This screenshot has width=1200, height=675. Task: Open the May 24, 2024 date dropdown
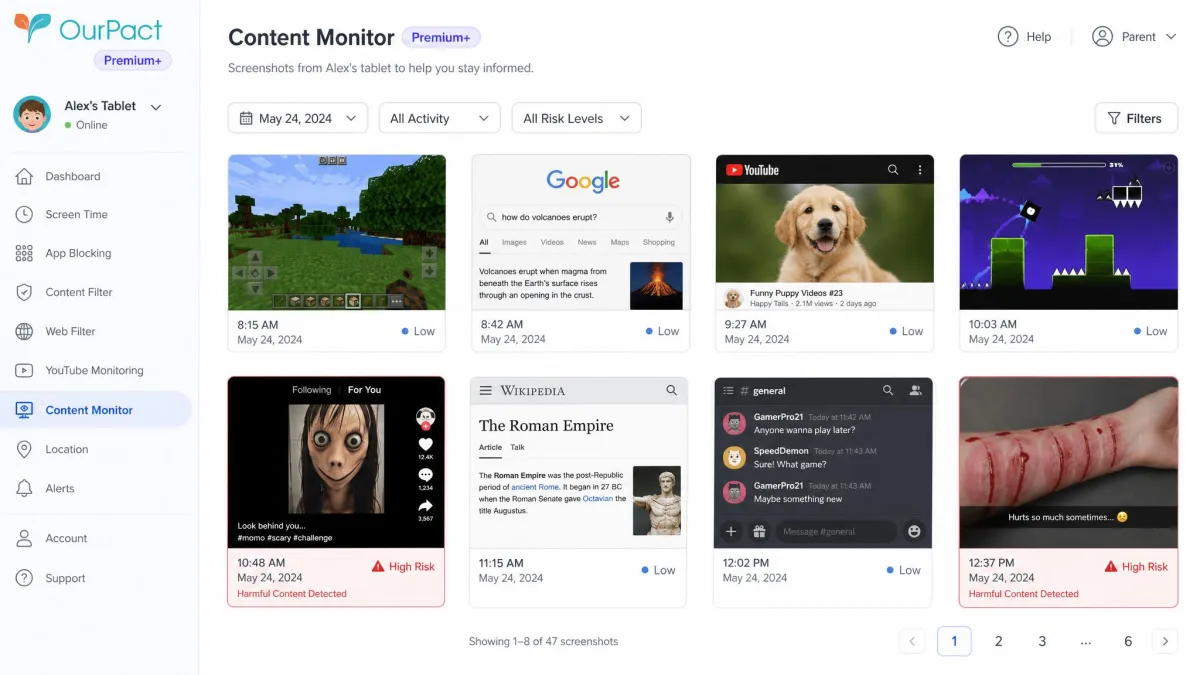click(x=298, y=118)
